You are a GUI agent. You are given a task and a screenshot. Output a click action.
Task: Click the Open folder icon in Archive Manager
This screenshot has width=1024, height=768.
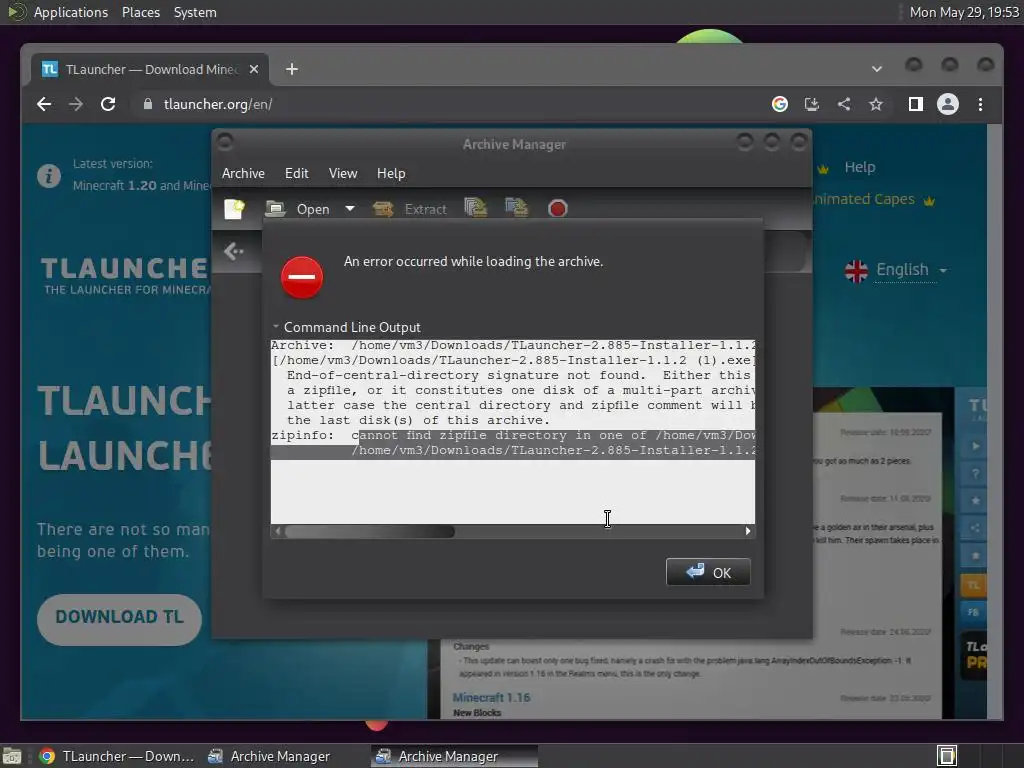click(x=275, y=209)
